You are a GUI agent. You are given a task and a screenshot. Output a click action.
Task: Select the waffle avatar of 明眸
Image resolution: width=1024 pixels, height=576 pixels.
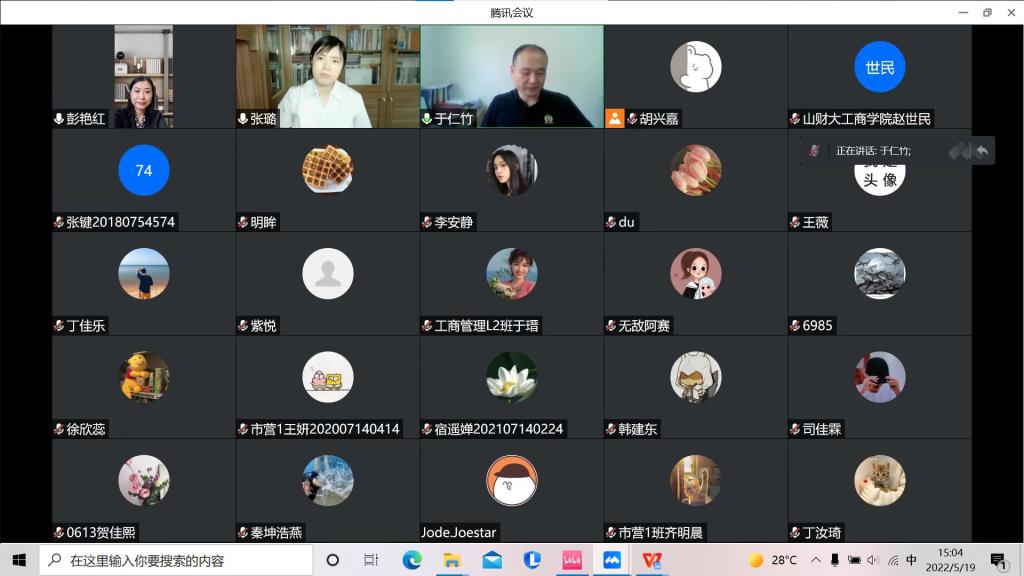328,170
